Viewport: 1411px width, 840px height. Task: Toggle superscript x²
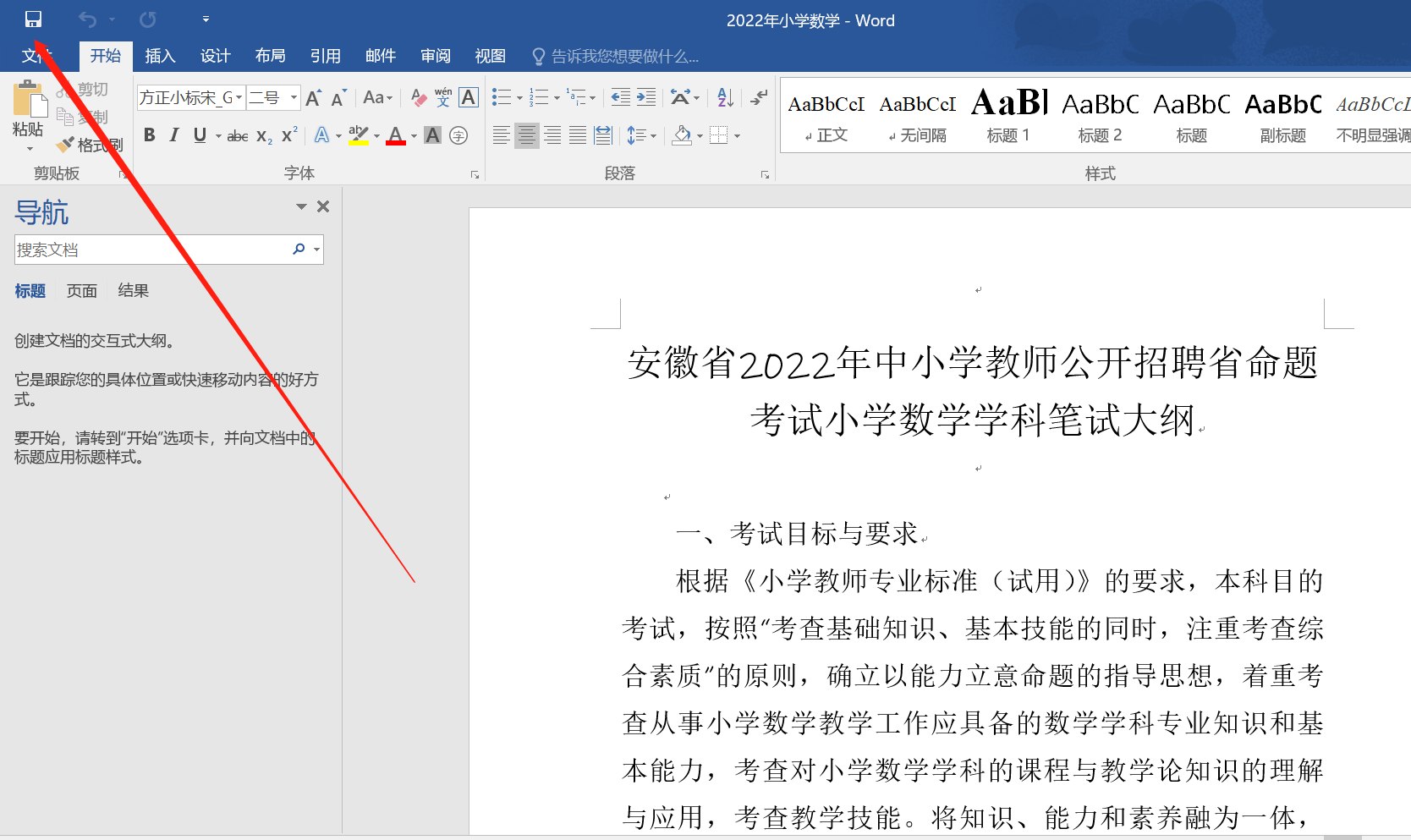pos(289,135)
